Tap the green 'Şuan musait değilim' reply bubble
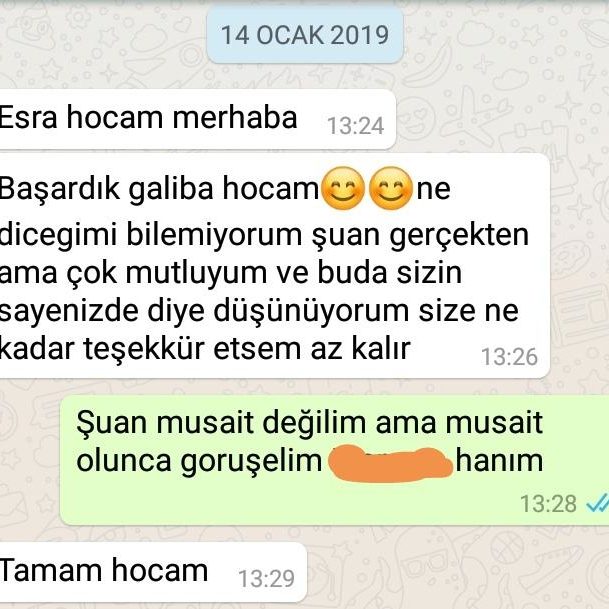The width and height of the screenshot is (609, 609). [x=334, y=460]
